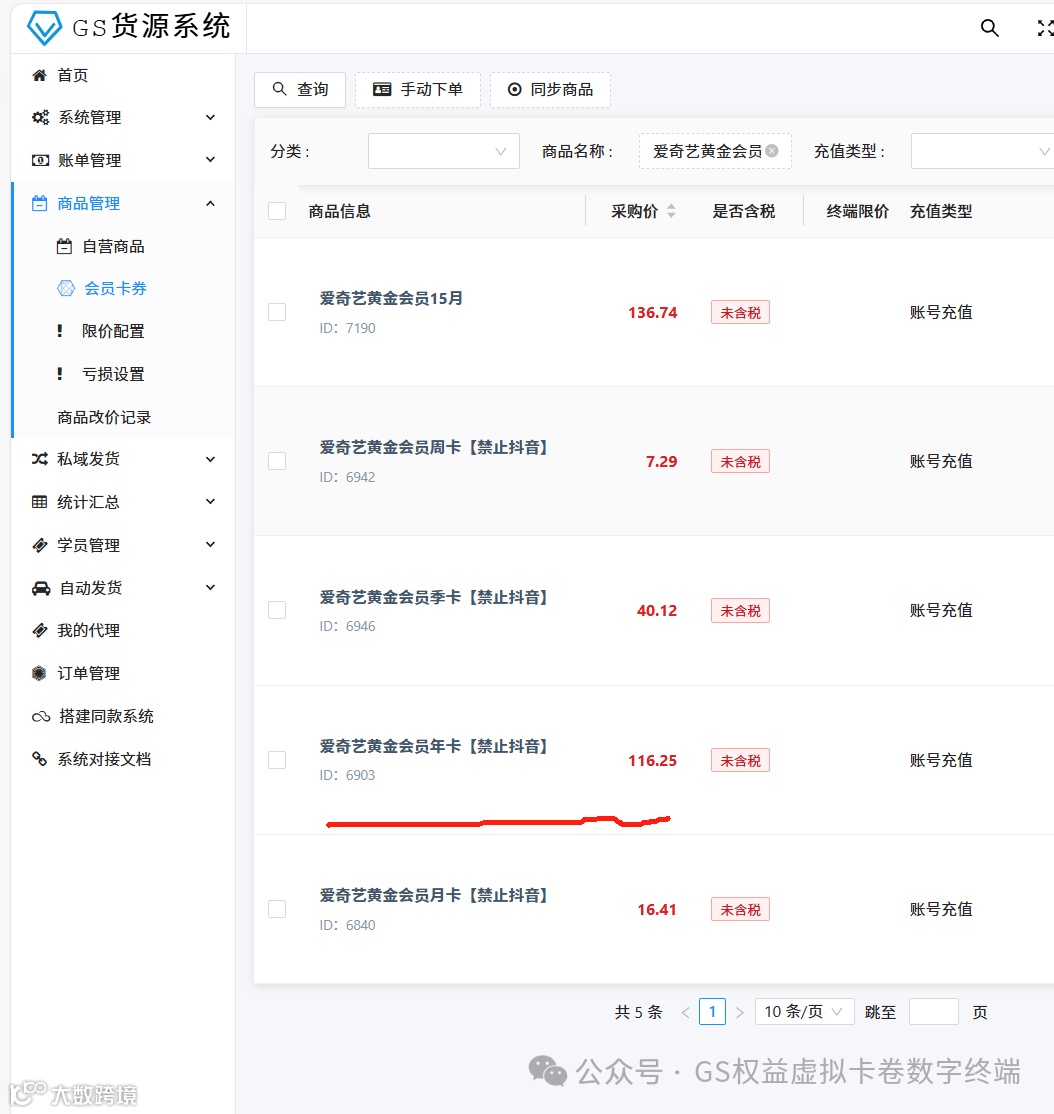Click the 商品管理 calendar icon
1054x1114 pixels.
point(40,203)
